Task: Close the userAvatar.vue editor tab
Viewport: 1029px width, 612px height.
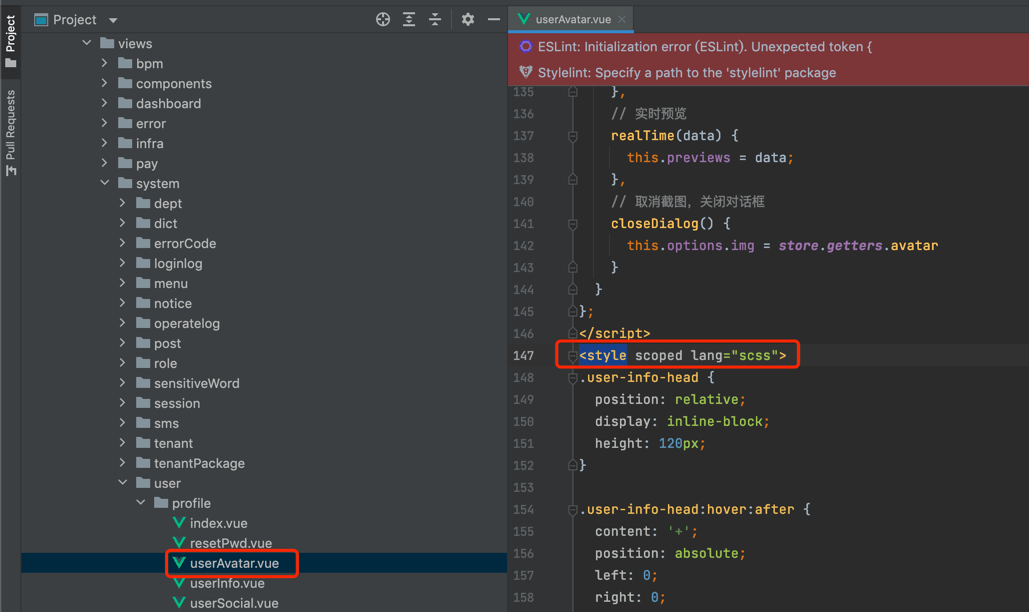Action: click(x=622, y=19)
